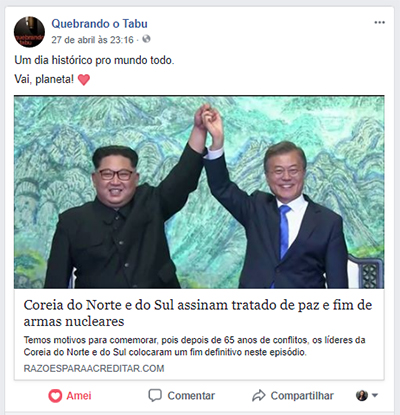Click the Compartilhar button
Screen dimensions: 400x415
coord(293,395)
